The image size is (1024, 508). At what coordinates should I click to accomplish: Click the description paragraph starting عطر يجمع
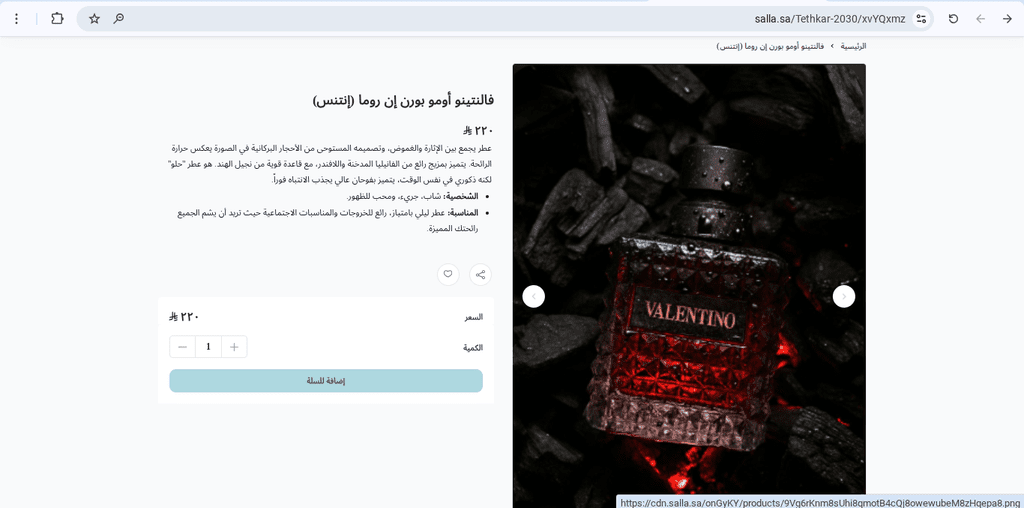[330, 163]
